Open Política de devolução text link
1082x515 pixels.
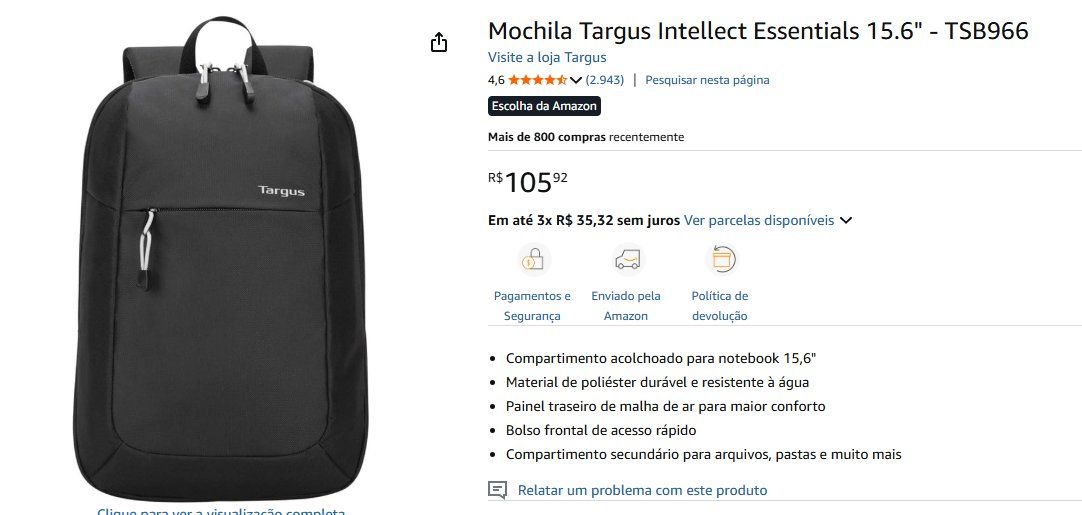click(x=720, y=306)
